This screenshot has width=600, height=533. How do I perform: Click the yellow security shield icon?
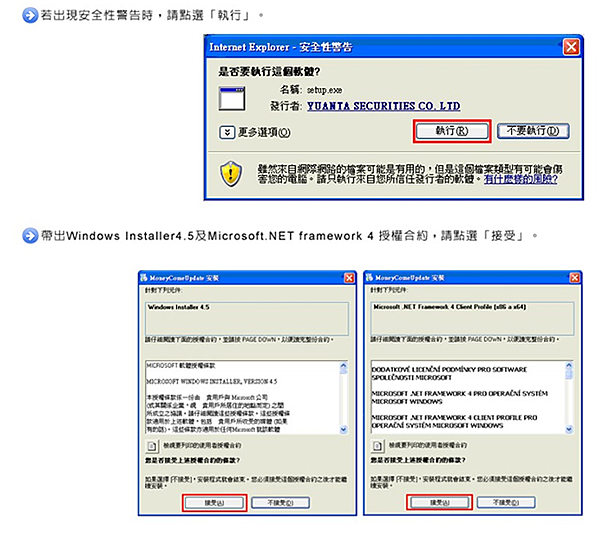coord(231,174)
